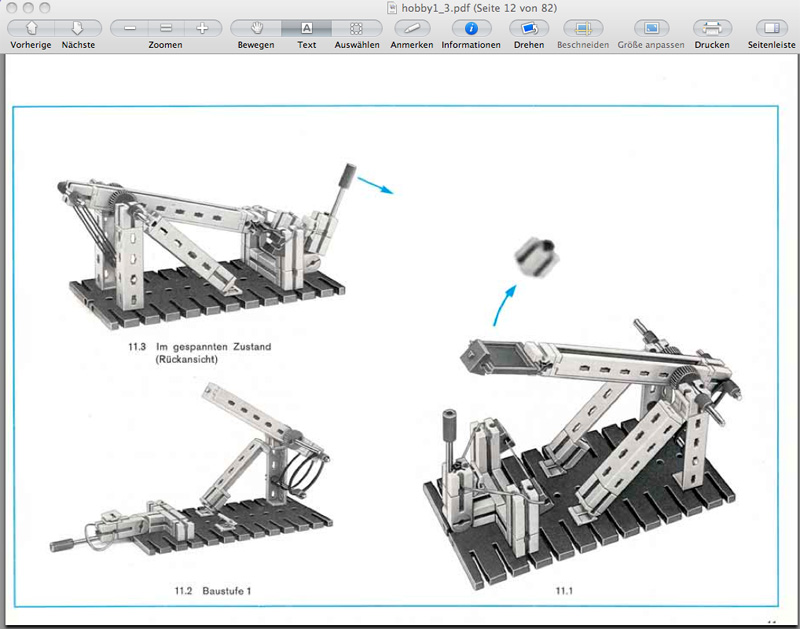Select the Text selection tool
The image size is (800, 629).
[x=306, y=28]
